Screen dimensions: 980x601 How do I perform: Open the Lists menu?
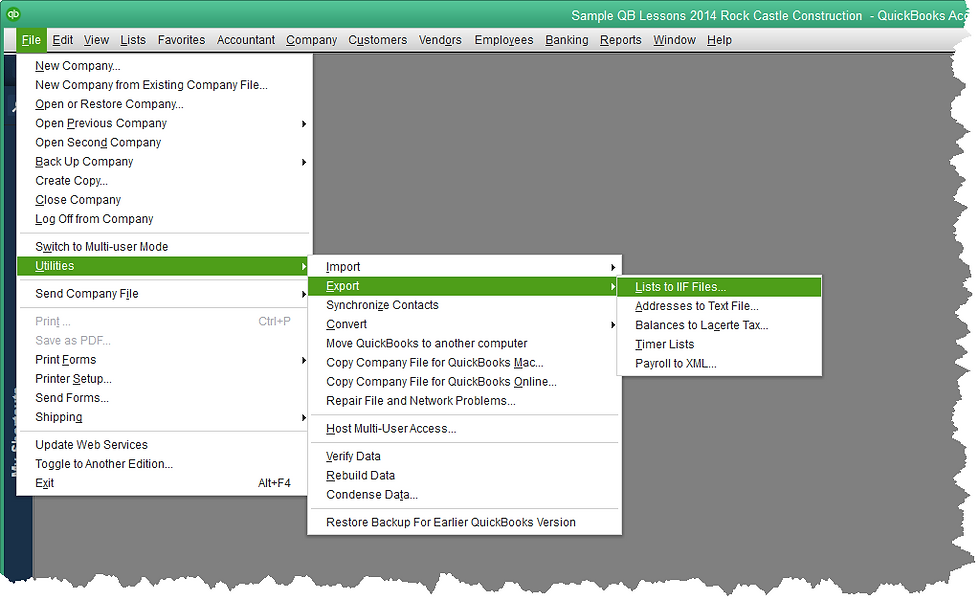point(133,40)
